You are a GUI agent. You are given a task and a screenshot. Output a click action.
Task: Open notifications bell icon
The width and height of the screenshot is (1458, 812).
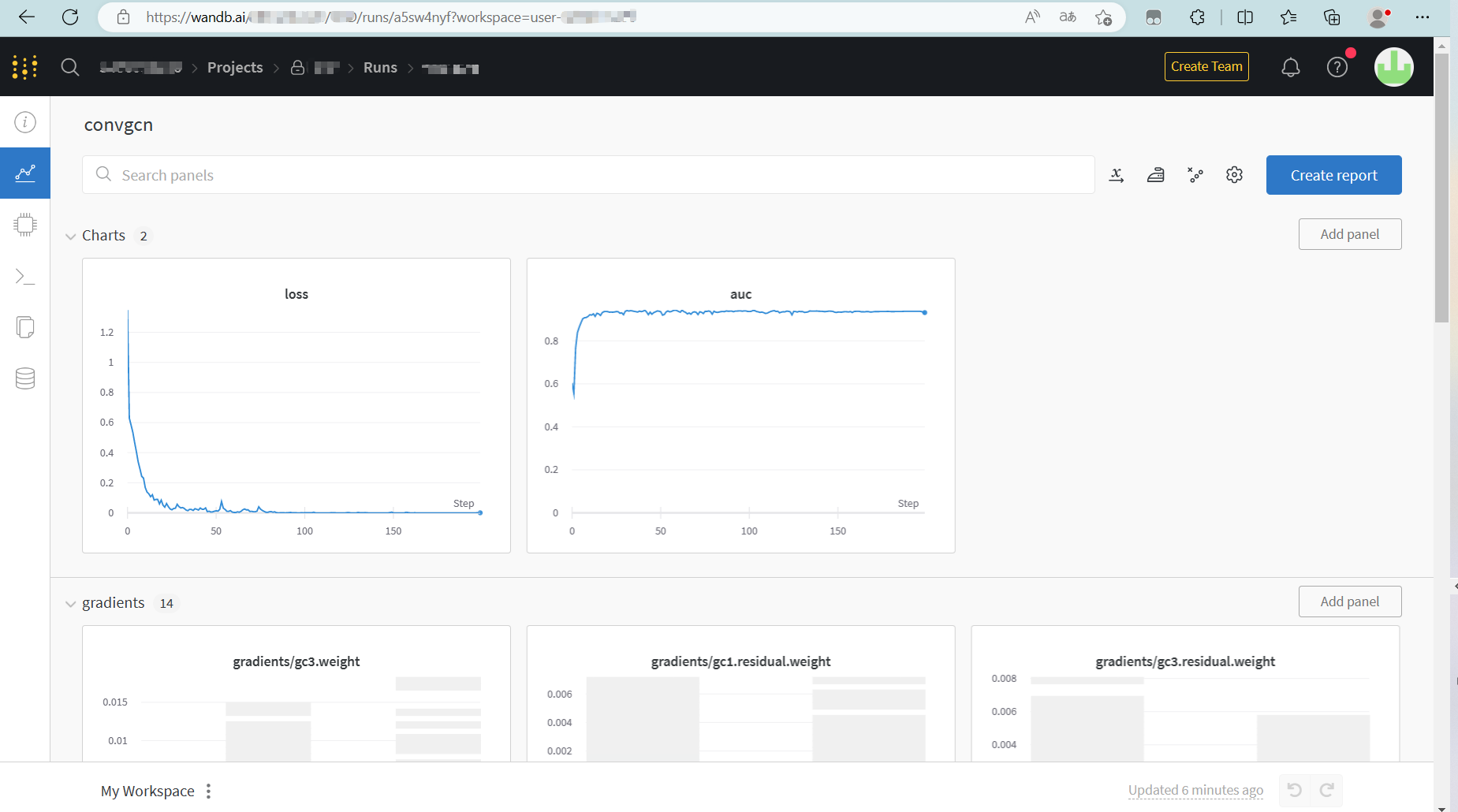1291,67
